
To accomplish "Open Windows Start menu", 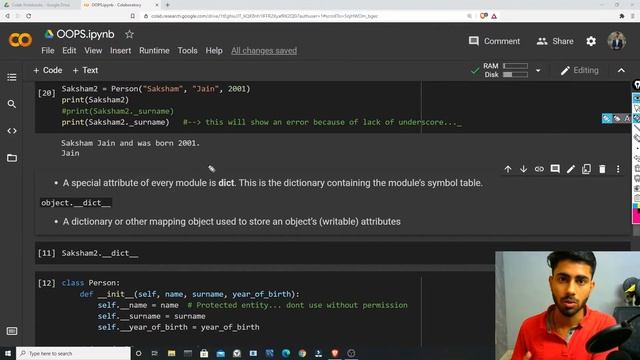I will point(8,353).
